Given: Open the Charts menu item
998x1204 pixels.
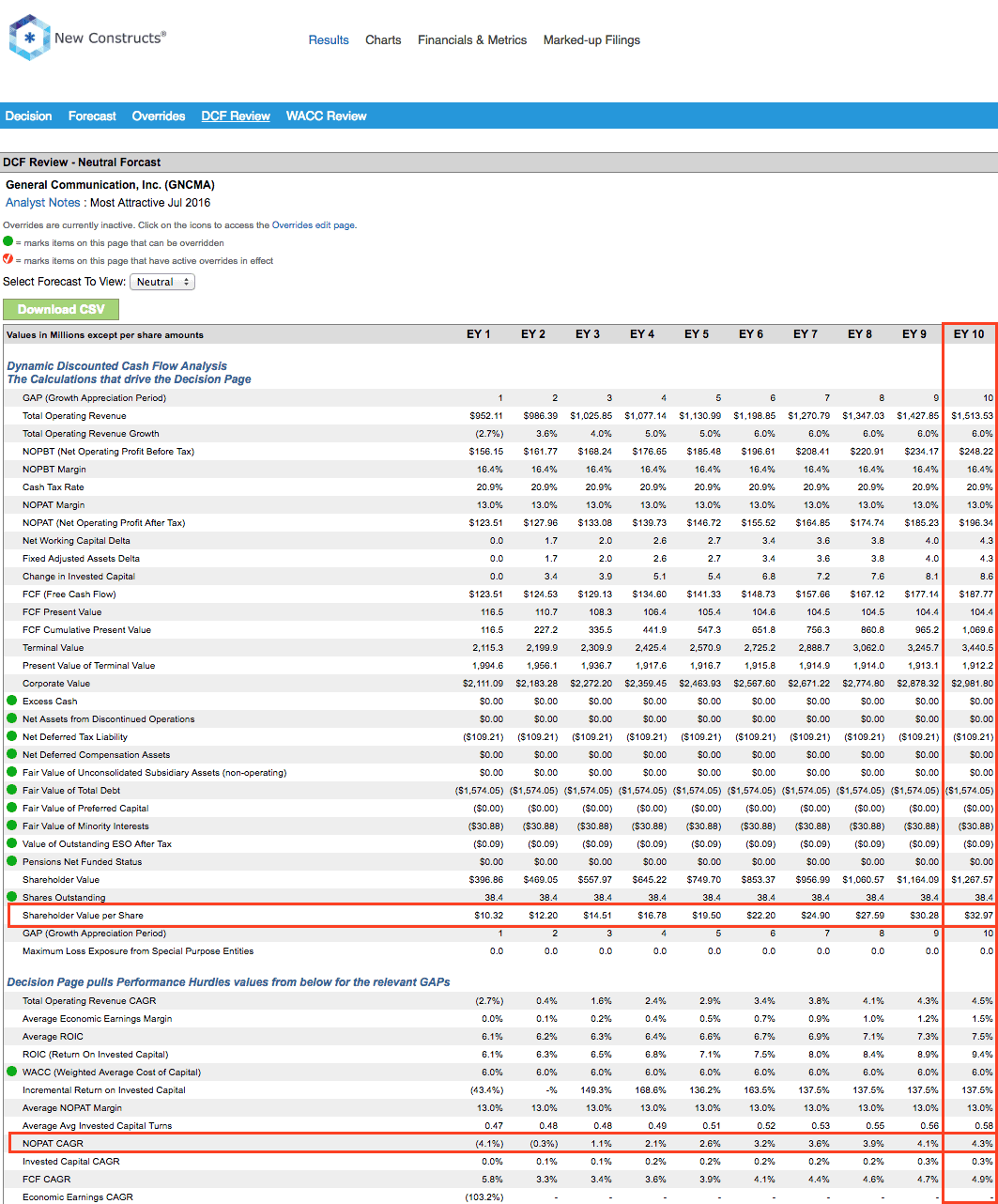Looking at the screenshot, I should coord(383,40).
